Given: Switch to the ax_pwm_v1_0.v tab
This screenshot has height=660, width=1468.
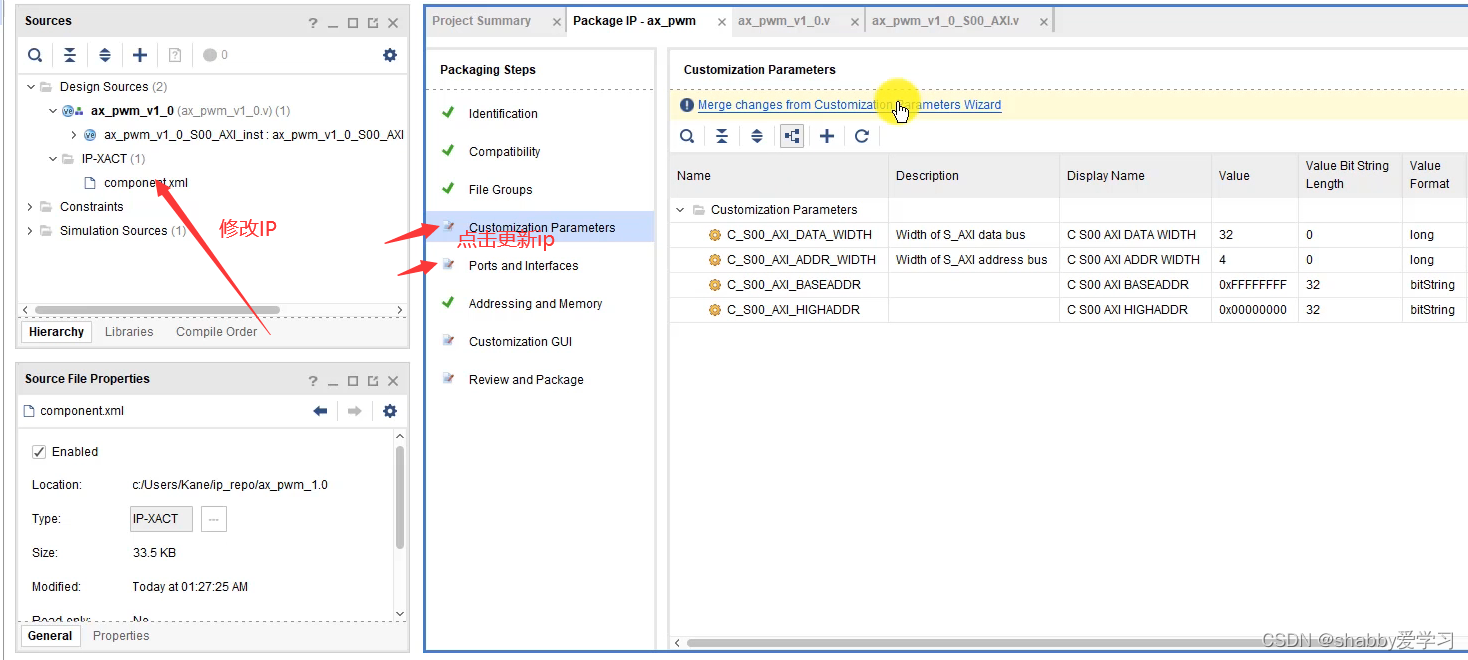Looking at the screenshot, I should tap(783, 21).
